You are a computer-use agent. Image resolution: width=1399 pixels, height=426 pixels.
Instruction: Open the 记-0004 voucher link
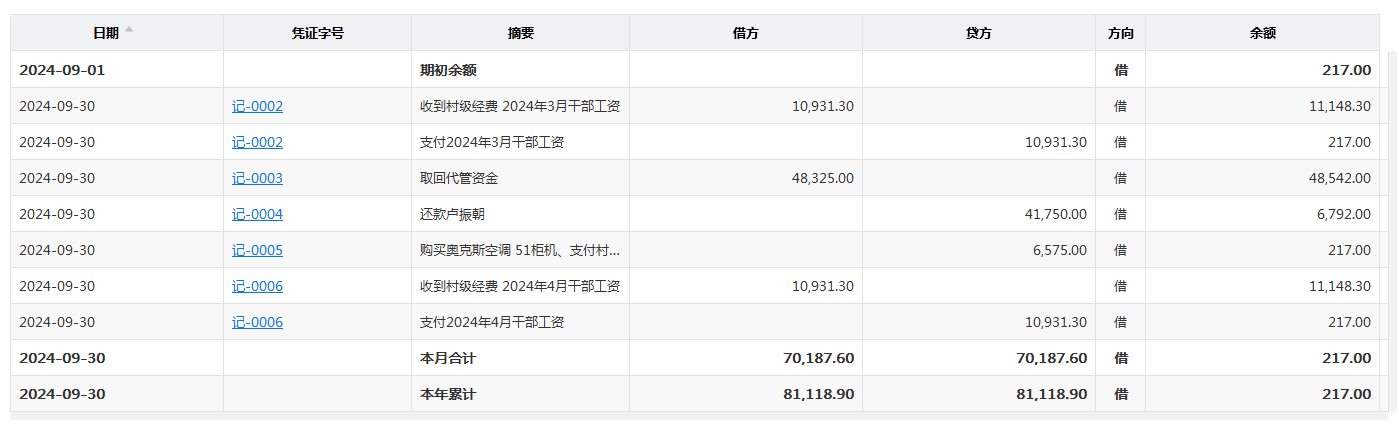(x=257, y=214)
